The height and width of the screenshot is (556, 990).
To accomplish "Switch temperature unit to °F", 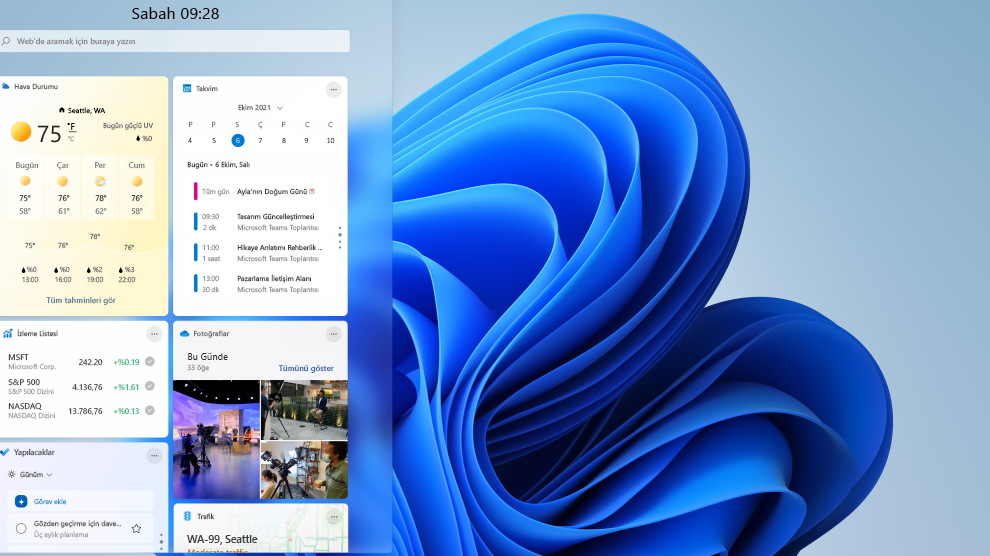I will [x=72, y=127].
